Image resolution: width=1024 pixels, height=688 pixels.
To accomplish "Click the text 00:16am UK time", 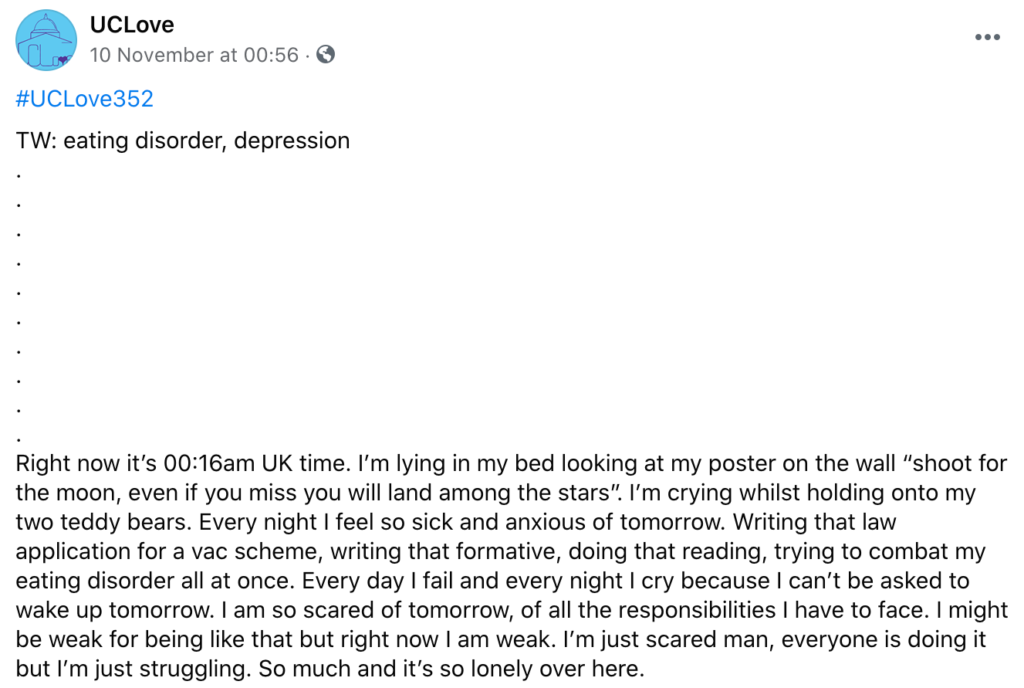I will [257, 463].
